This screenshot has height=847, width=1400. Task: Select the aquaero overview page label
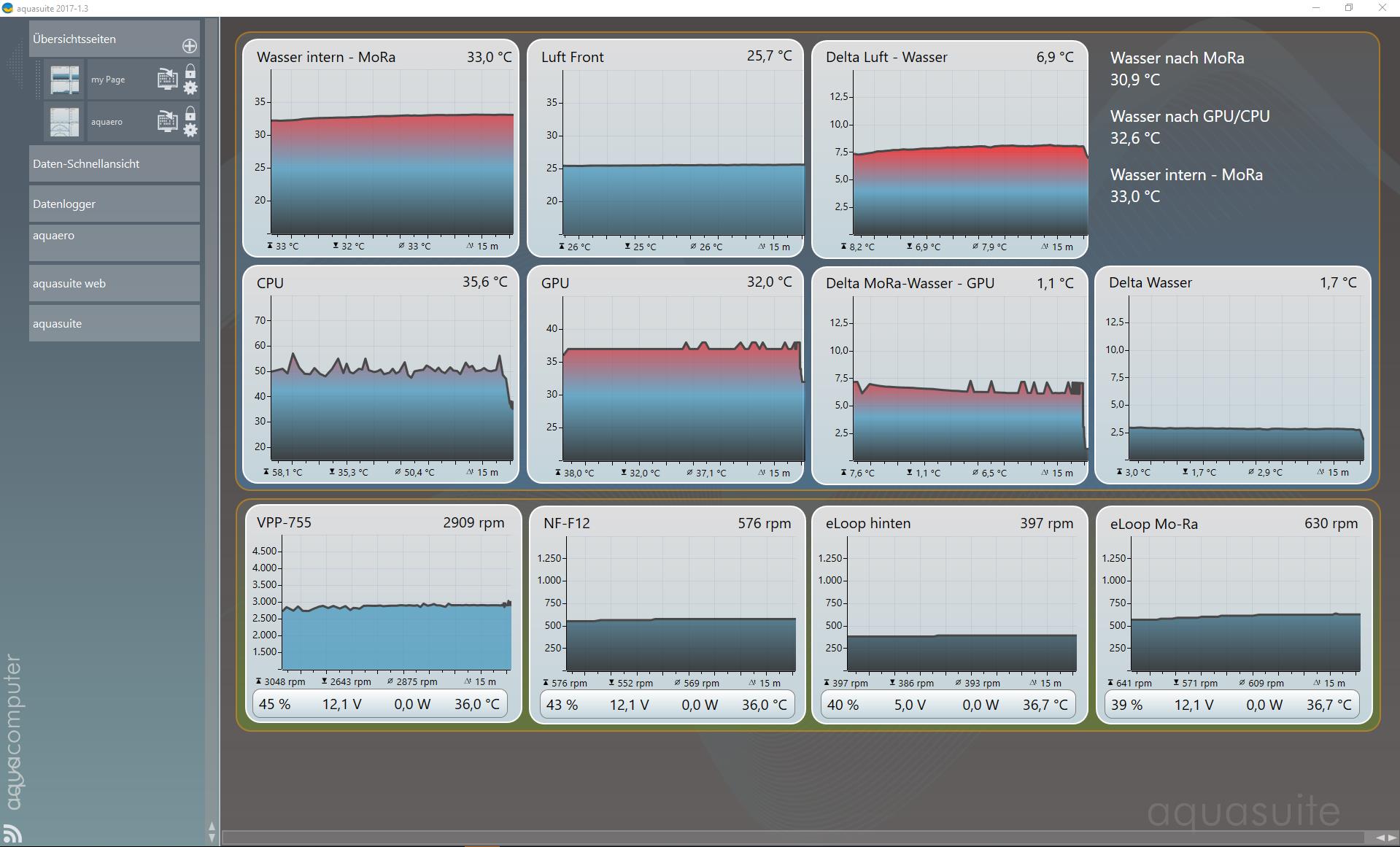pyautogui.click(x=107, y=122)
